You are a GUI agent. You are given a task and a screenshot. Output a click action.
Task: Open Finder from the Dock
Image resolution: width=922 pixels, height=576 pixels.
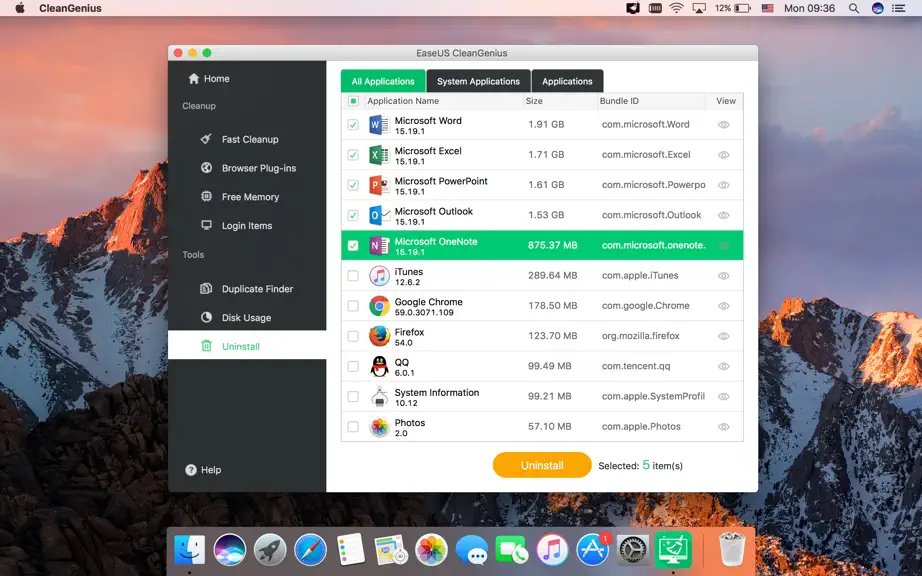(x=189, y=550)
